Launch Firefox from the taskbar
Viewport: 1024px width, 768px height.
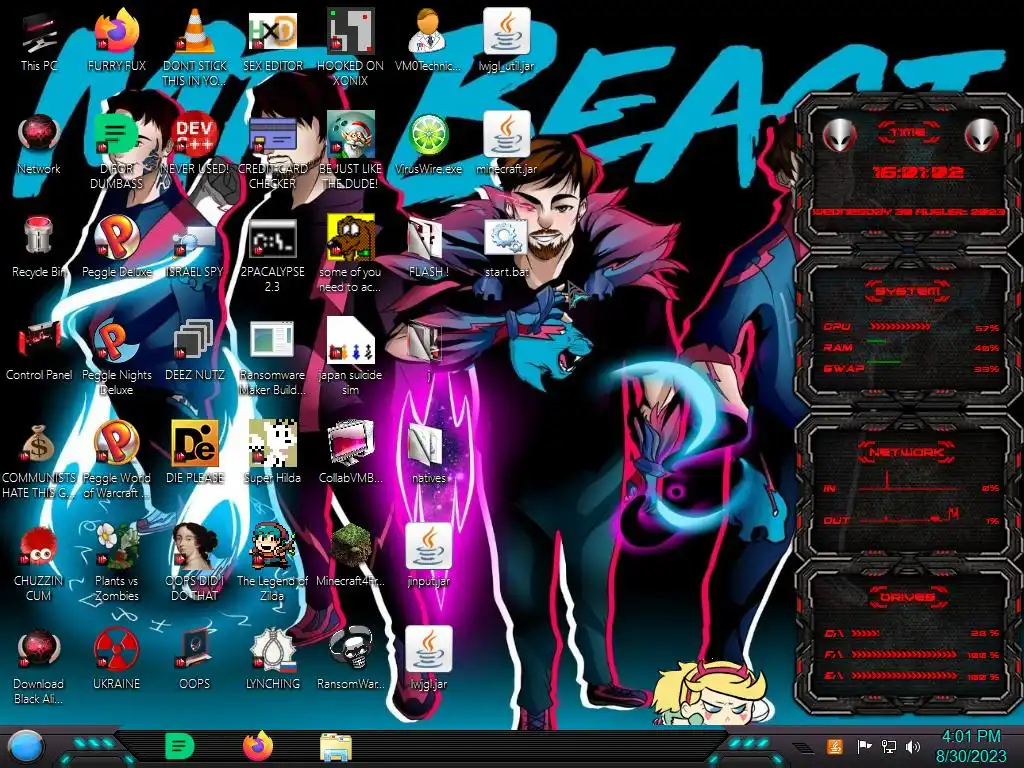tap(258, 746)
